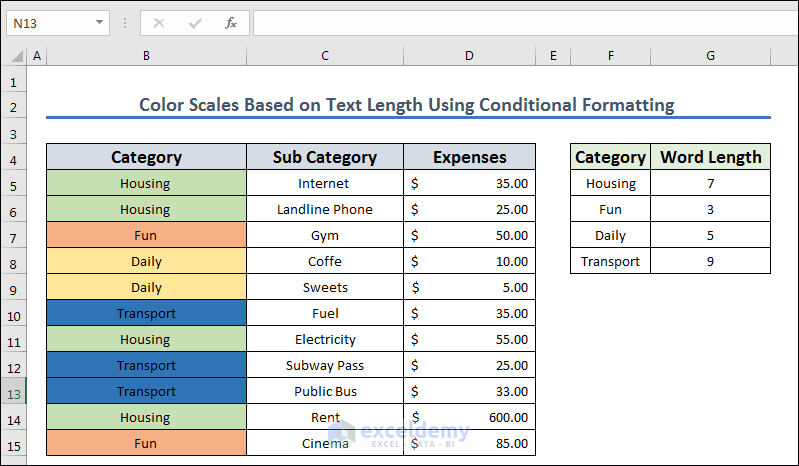Select column D header
The image size is (799, 466).
pos(469,56)
